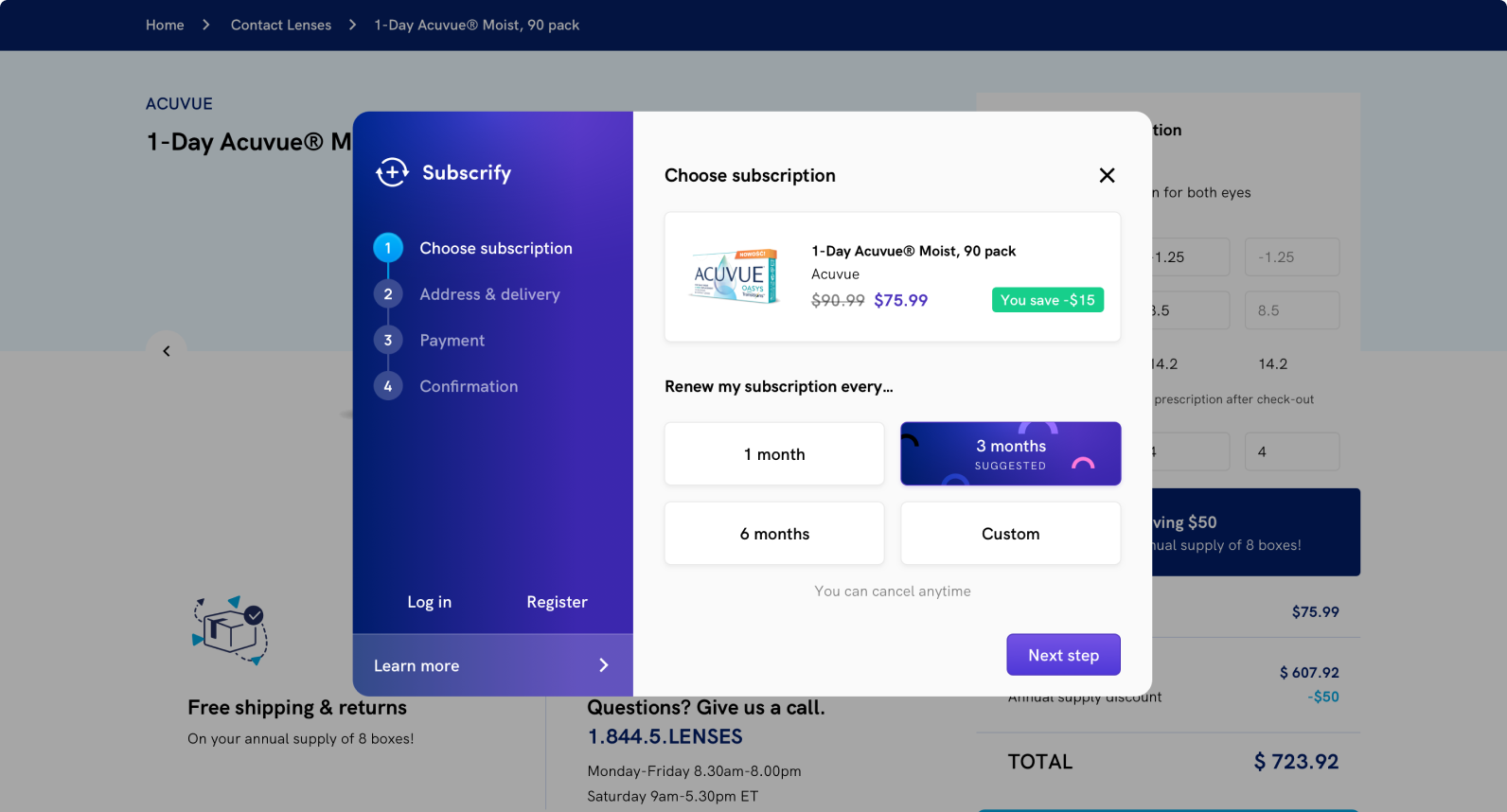The width and height of the screenshot is (1507, 812).
Task: Click the You save -$15 badge
Action: [x=1047, y=300]
